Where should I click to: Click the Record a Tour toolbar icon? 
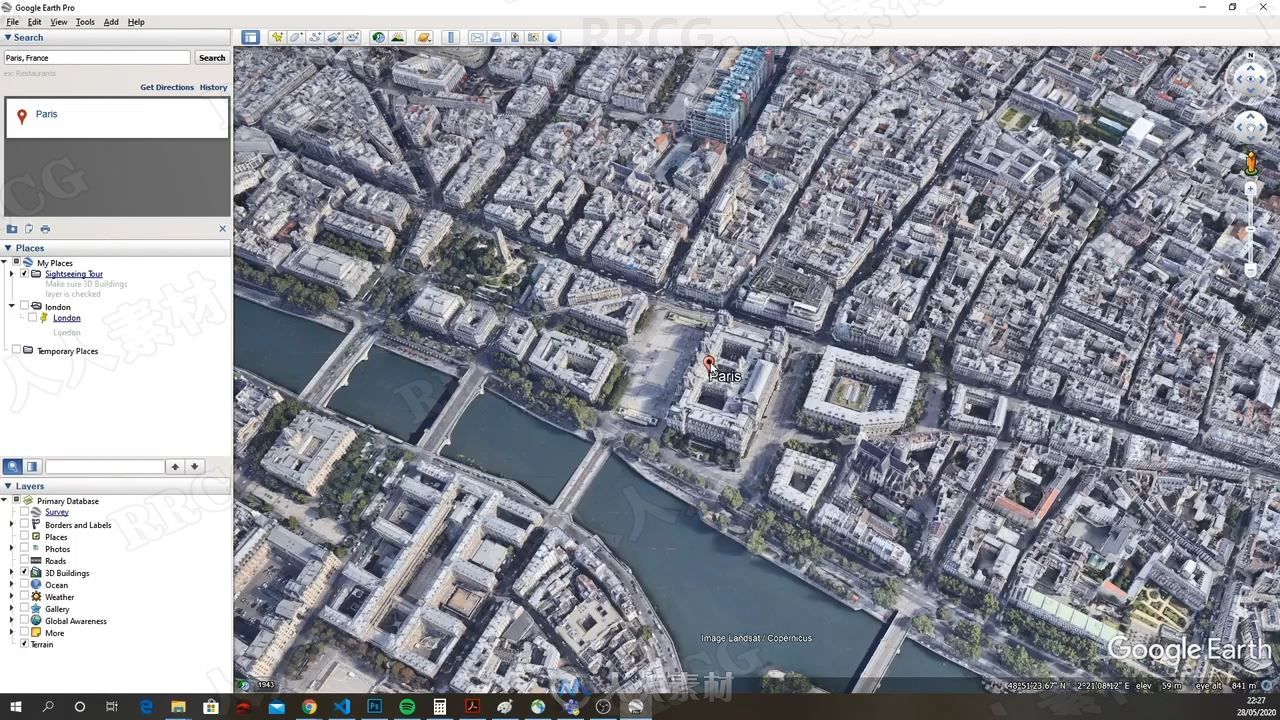click(x=353, y=37)
